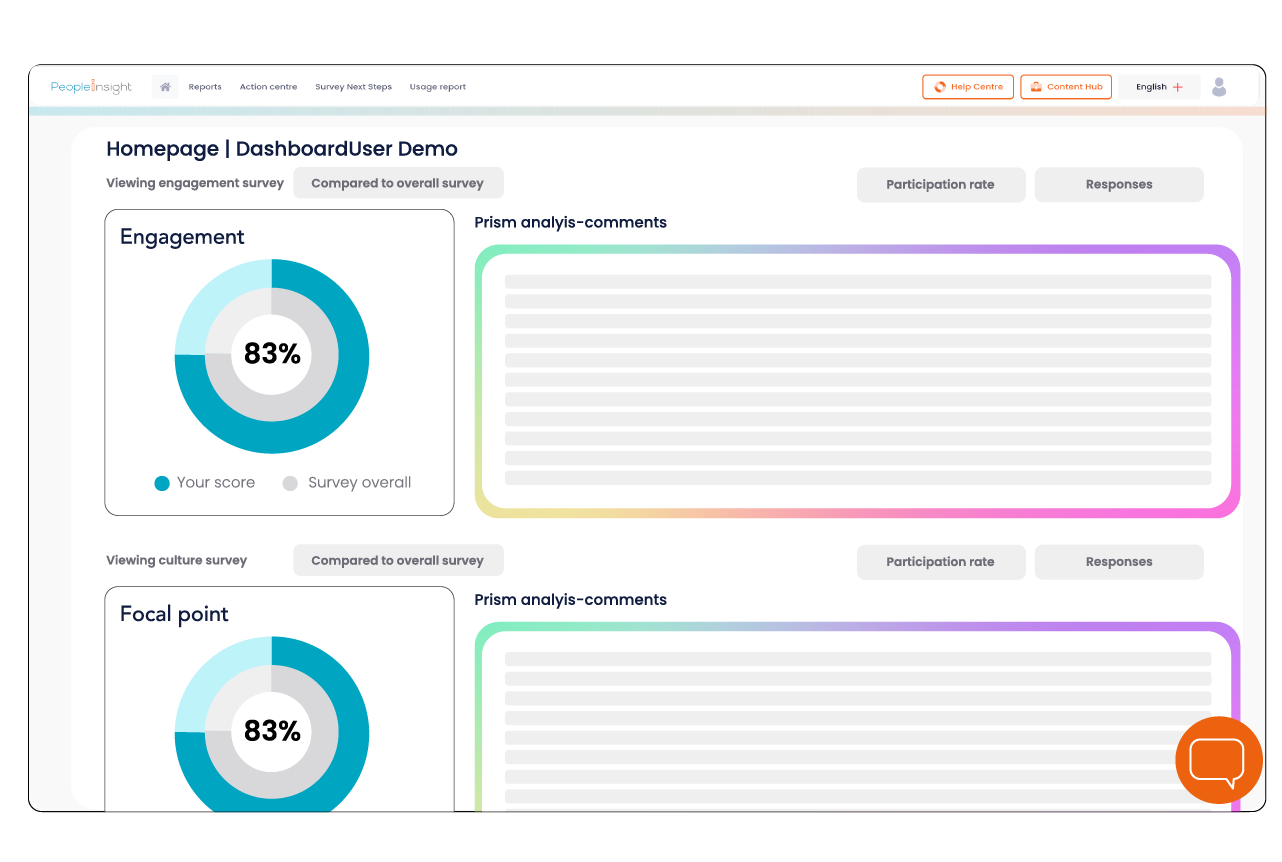
Task: Go to Survey Next Steps
Action: pos(353,87)
